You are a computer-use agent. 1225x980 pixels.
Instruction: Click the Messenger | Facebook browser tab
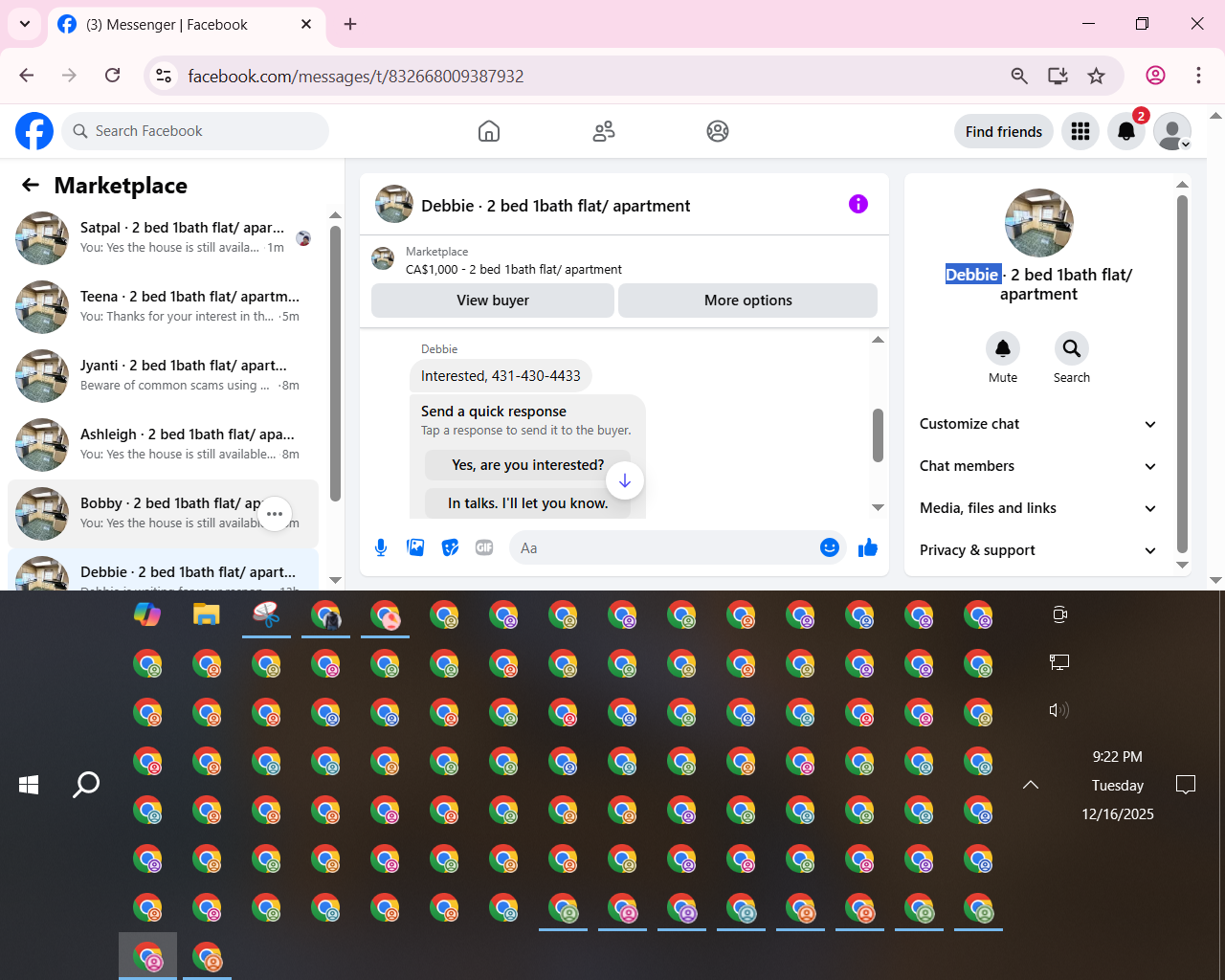[x=186, y=25]
